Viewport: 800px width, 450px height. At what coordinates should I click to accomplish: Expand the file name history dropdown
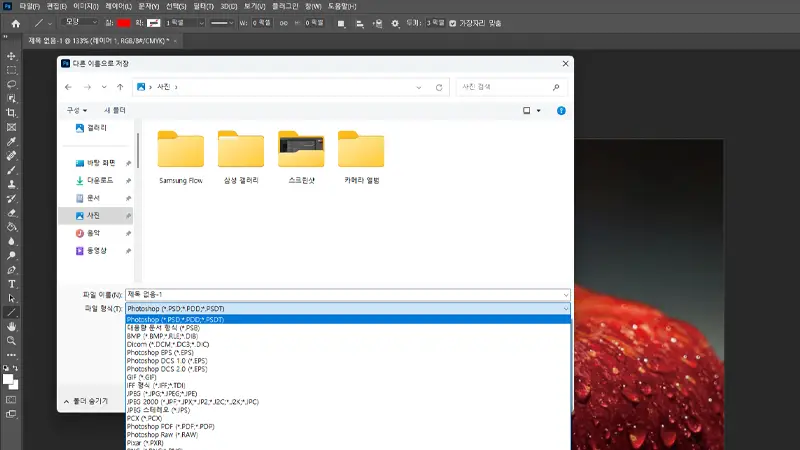(565, 295)
